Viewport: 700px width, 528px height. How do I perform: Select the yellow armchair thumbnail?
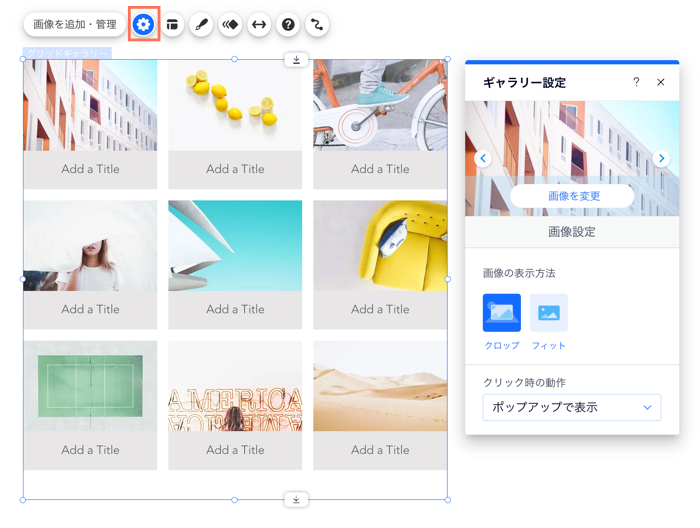[x=380, y=245]
